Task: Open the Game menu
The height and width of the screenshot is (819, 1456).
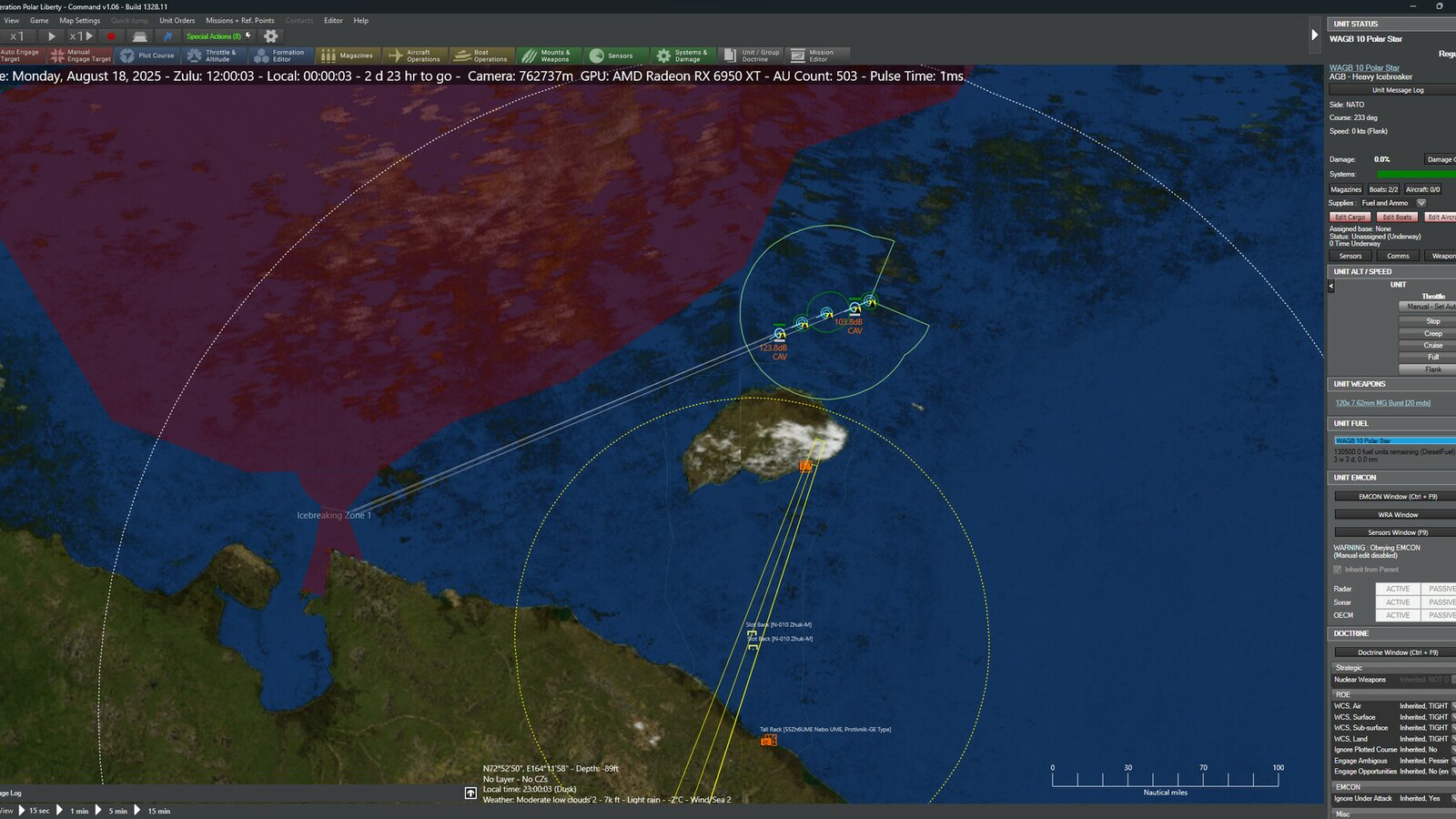Action: click(37, 20)
